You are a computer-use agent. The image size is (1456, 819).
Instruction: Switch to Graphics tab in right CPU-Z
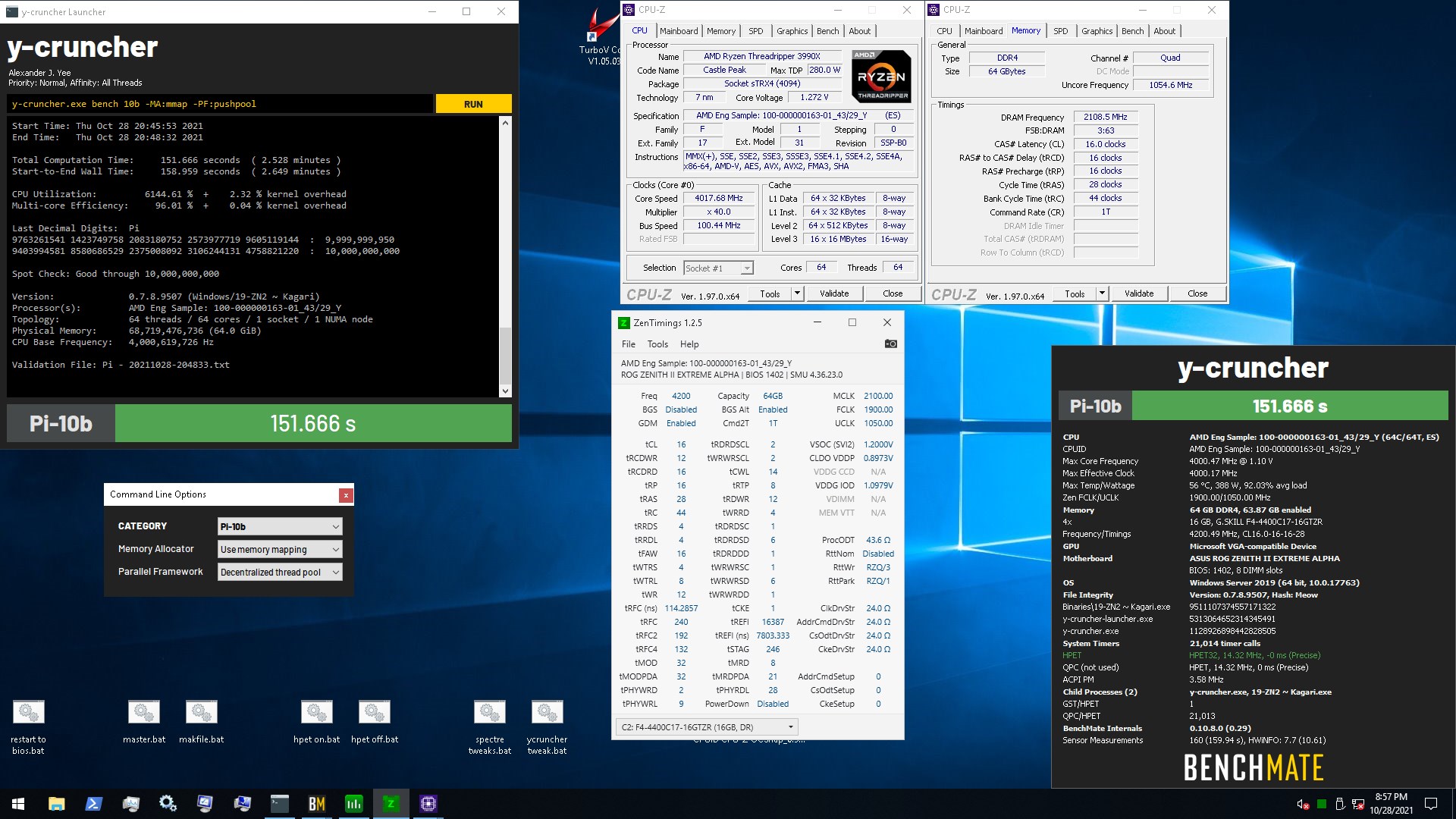(1097, 31)
